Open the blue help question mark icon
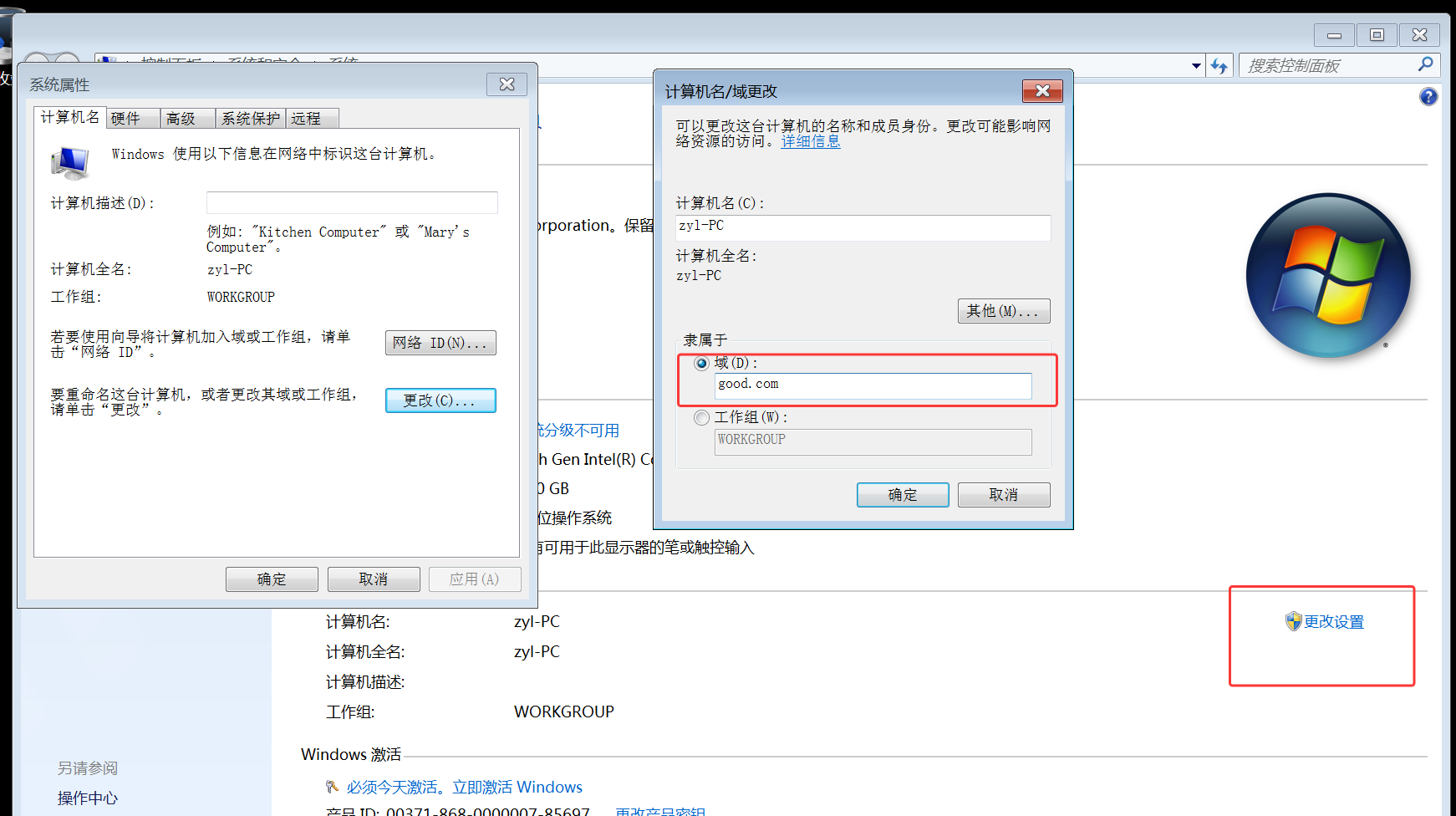Image resolution: width=1456 pixels, height=816 pixels. point(1428,97)
